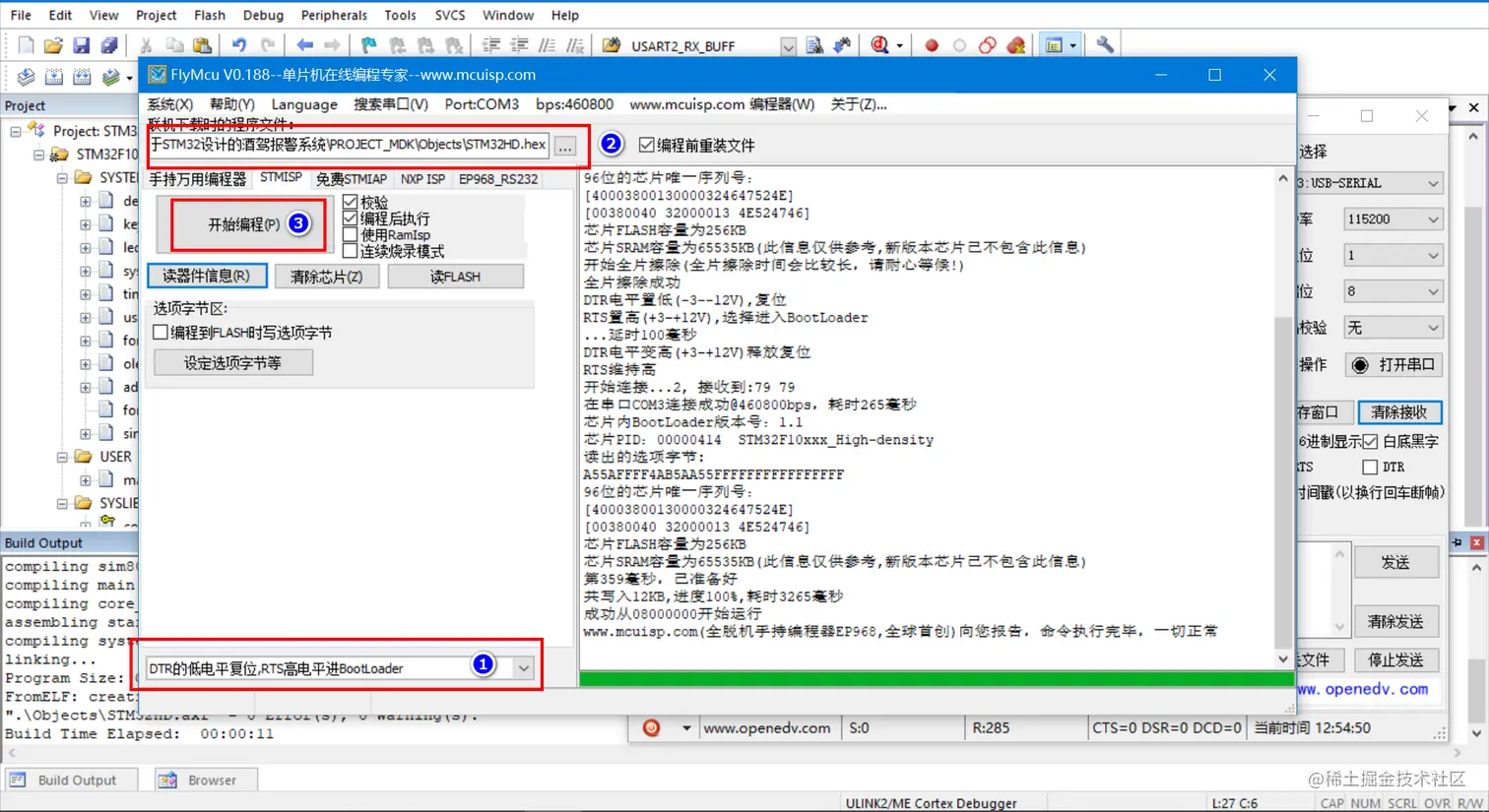
Task: Toggle bookmark with the flag icon
Action: tap(368, 45)
